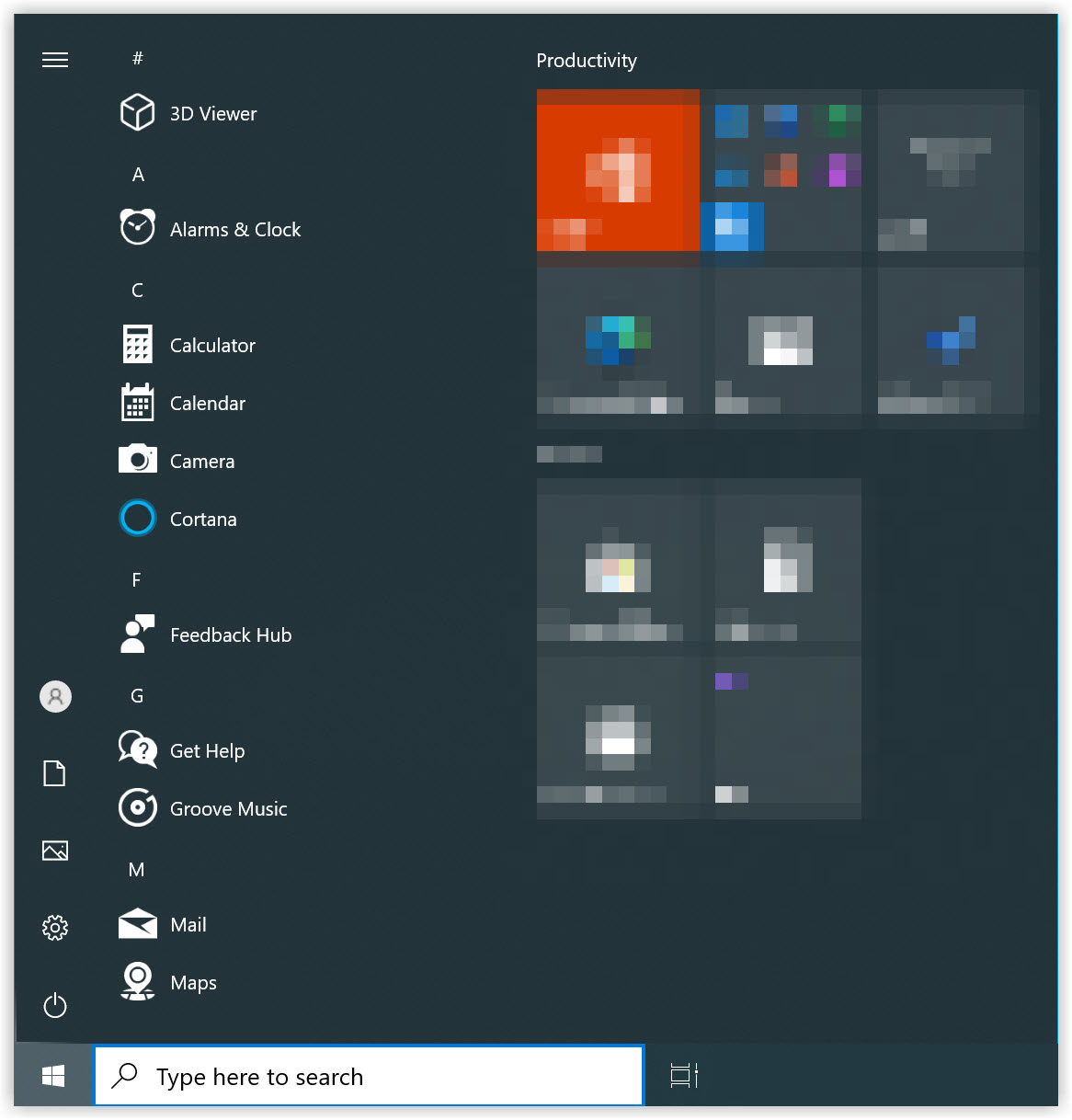
Task: Click the Type here to search box
Action: pyautogui.click(x=368, y=1076)
